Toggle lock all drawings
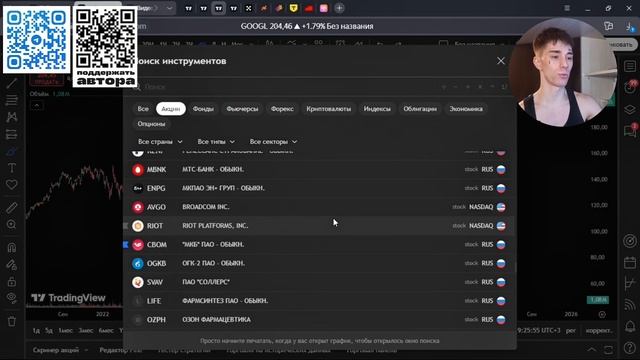 (11, 282)
